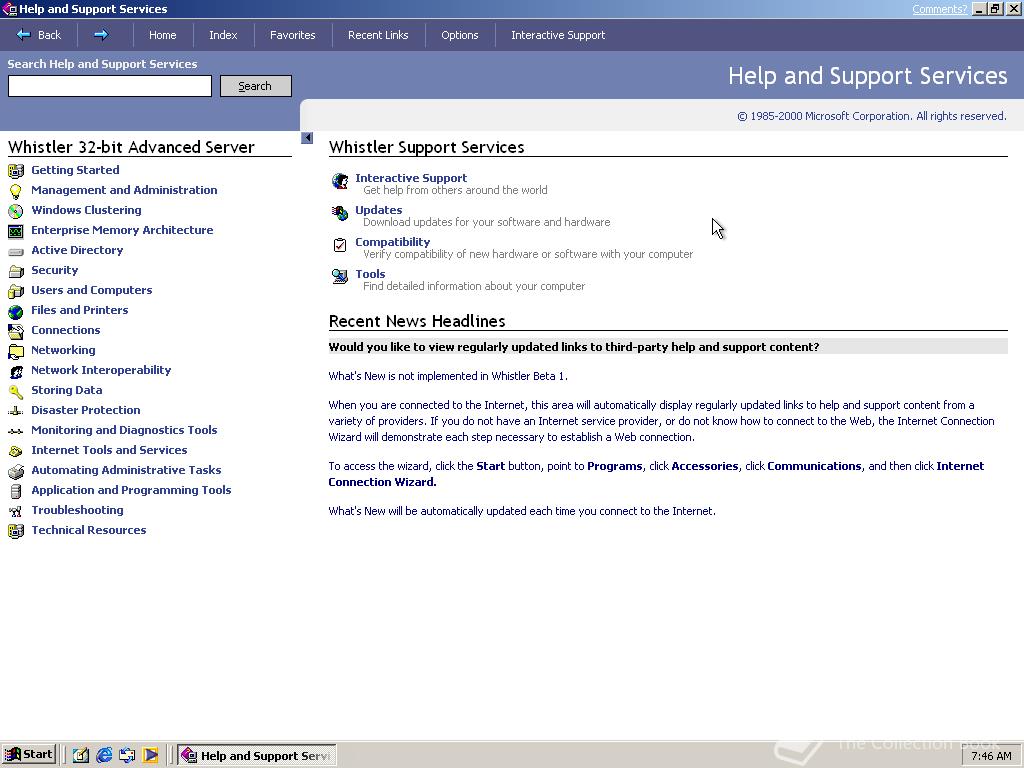1024x768 pixels.
Task: Click the Active Directory icon
Action: pyautogui.click(x=16, y=251)
